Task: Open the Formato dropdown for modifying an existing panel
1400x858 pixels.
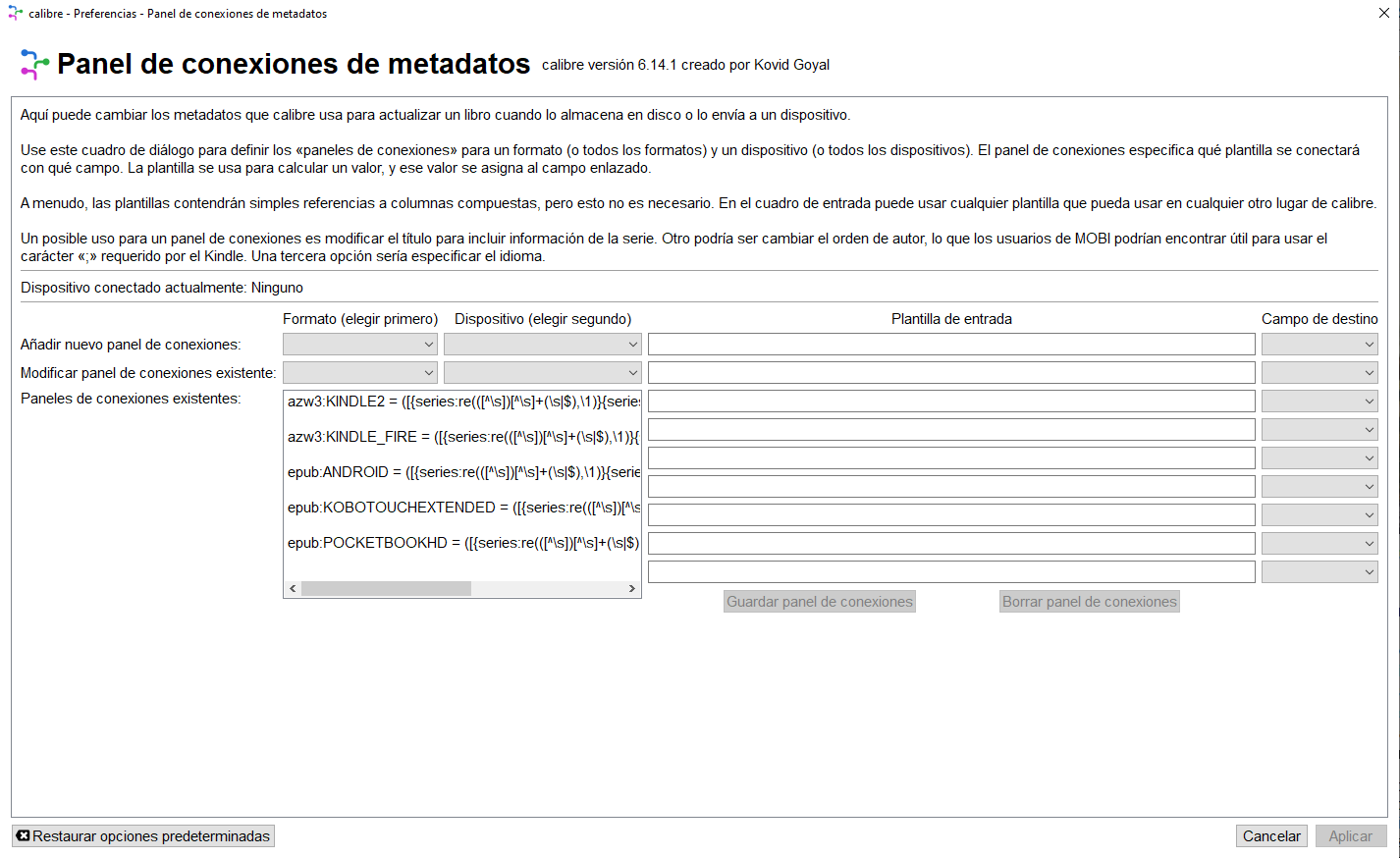Action: (x=360, y=373)
